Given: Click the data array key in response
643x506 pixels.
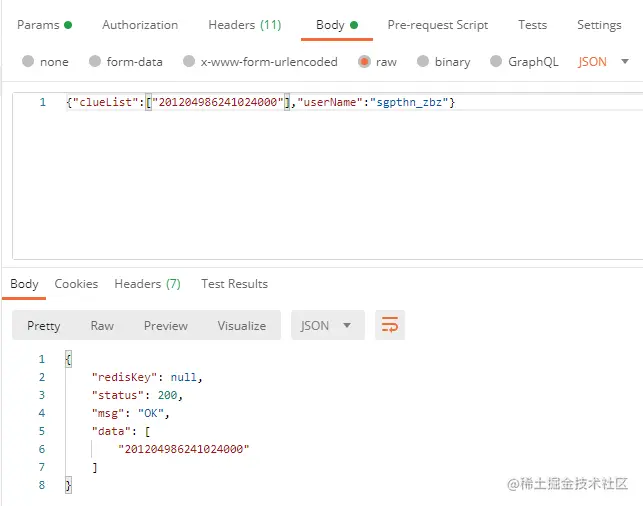Looking at the screenshot, I should click(111, 431).
